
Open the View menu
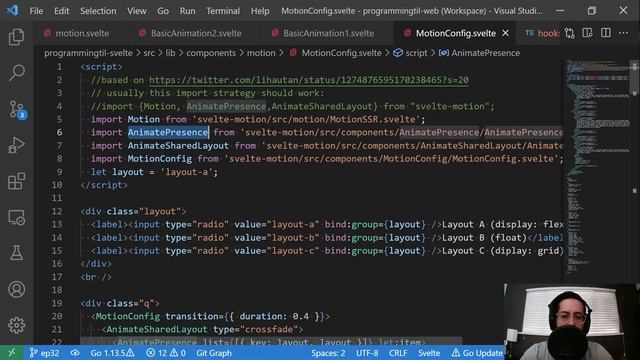click(137, 11)
